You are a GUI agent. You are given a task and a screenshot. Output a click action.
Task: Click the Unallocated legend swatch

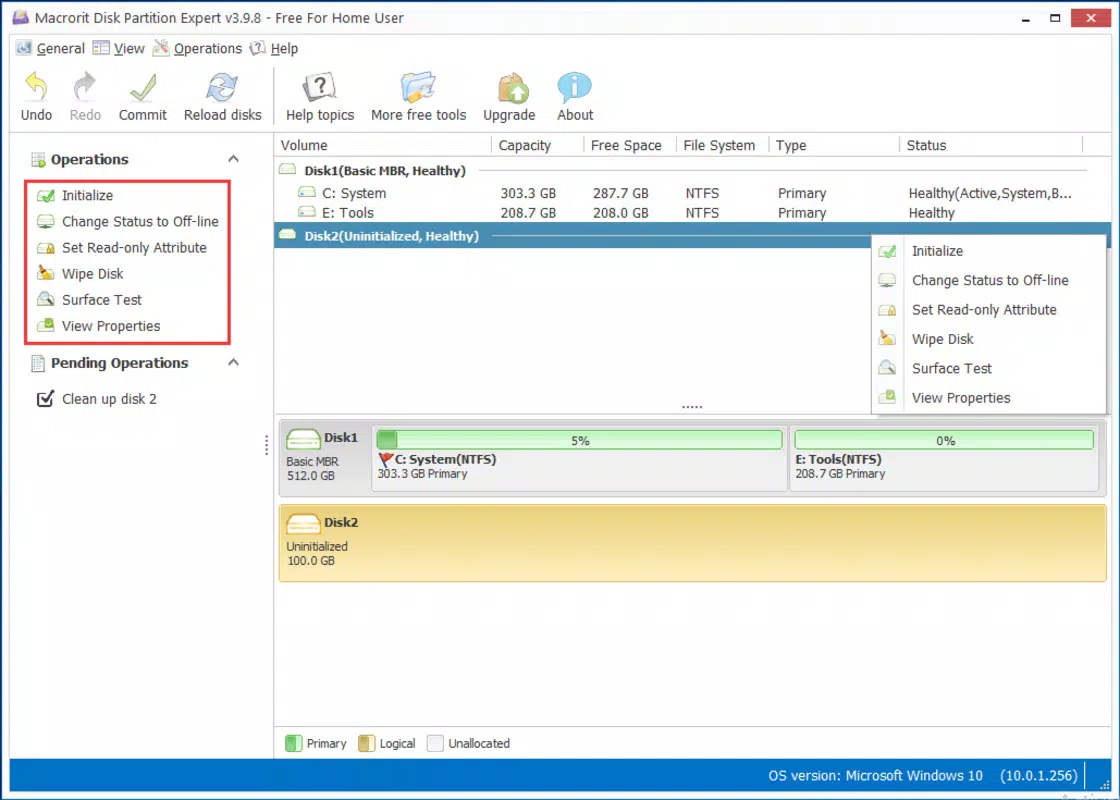point(435,744)
